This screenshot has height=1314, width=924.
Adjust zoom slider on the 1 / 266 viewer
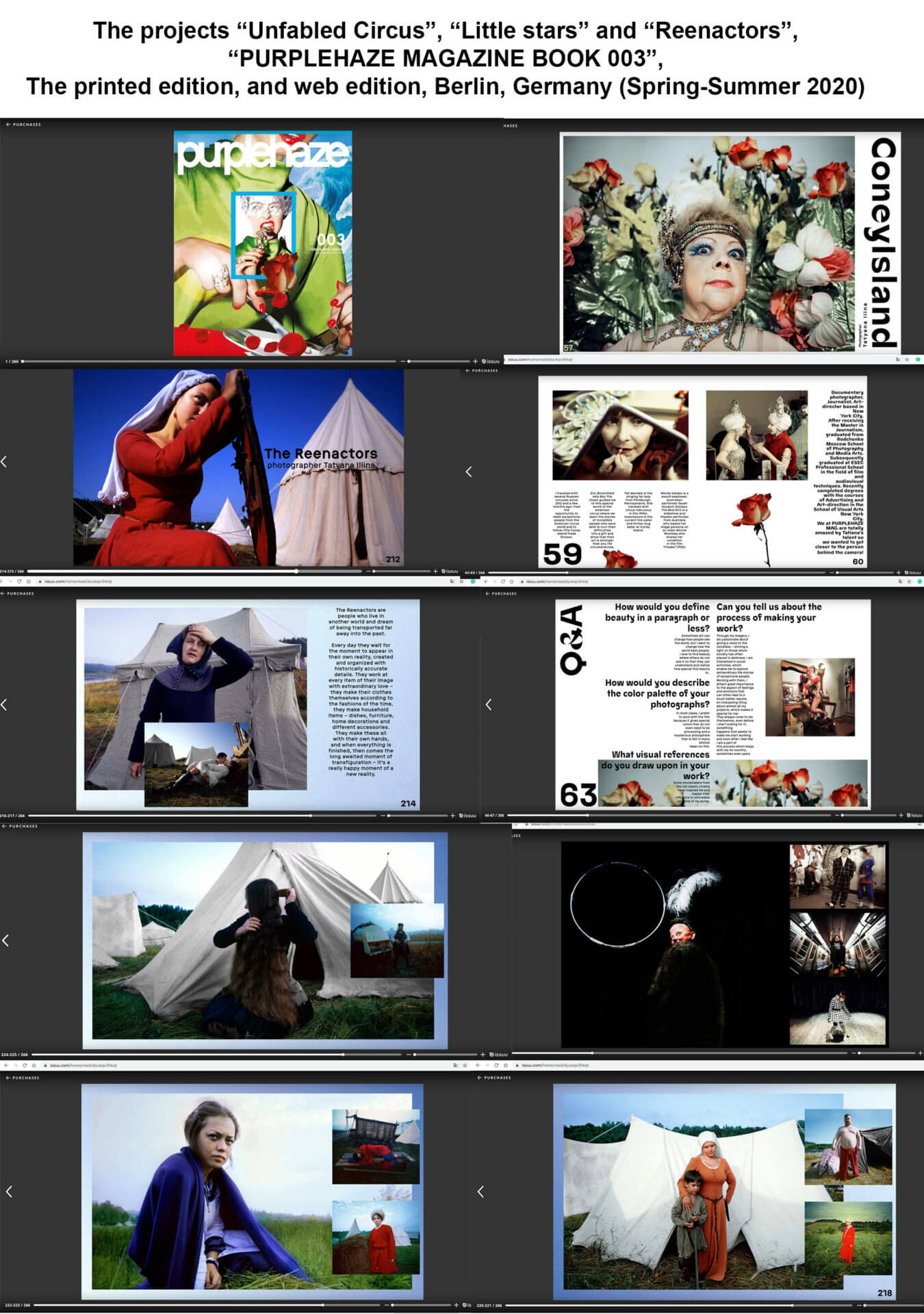click(x=437, y=361)
